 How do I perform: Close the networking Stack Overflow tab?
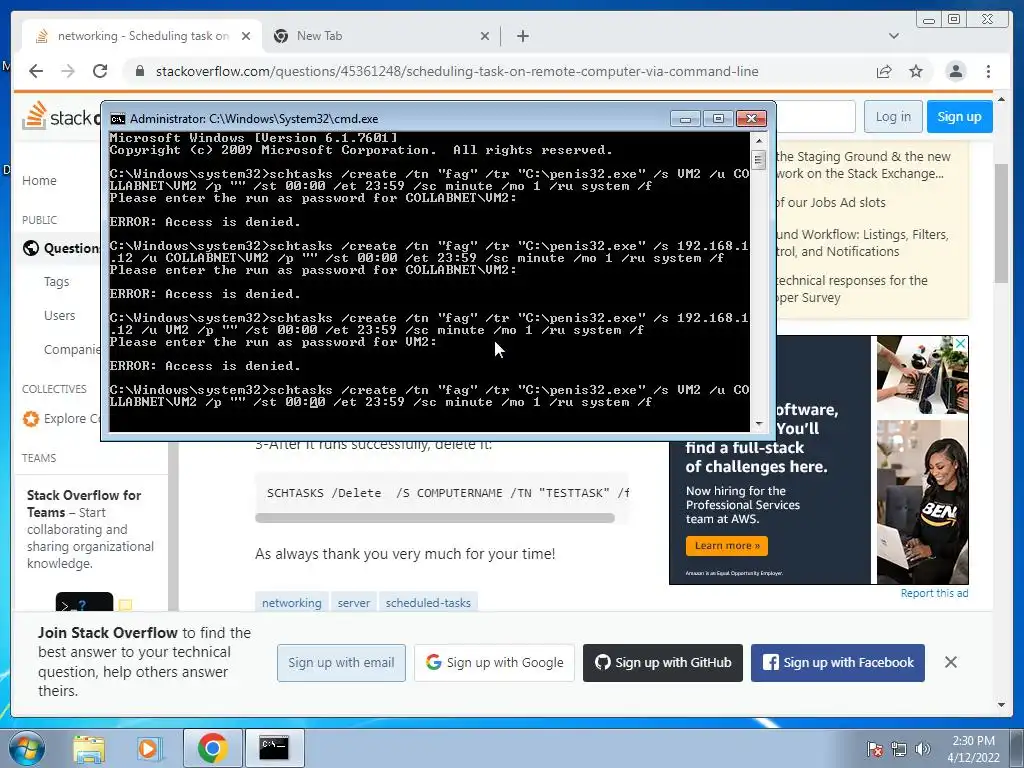[246, 36]
